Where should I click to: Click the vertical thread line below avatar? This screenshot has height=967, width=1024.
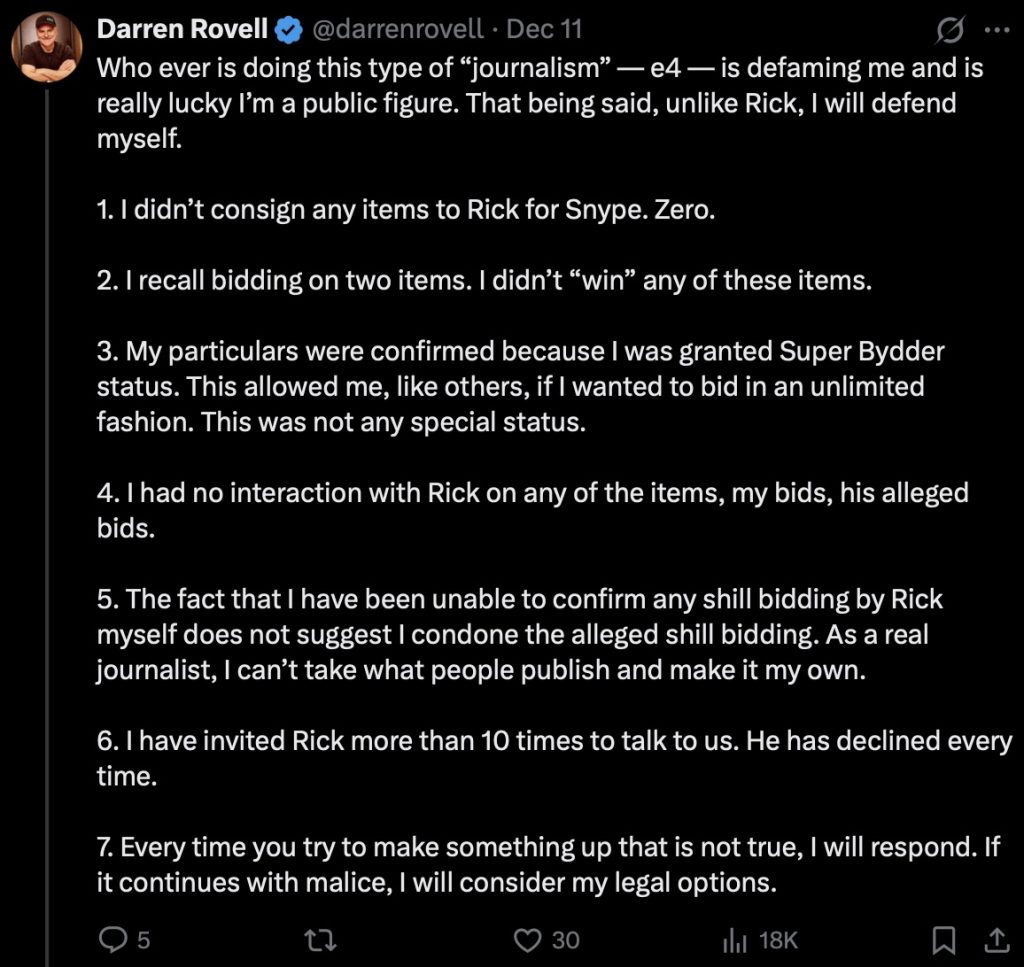[x=46, y=500]
